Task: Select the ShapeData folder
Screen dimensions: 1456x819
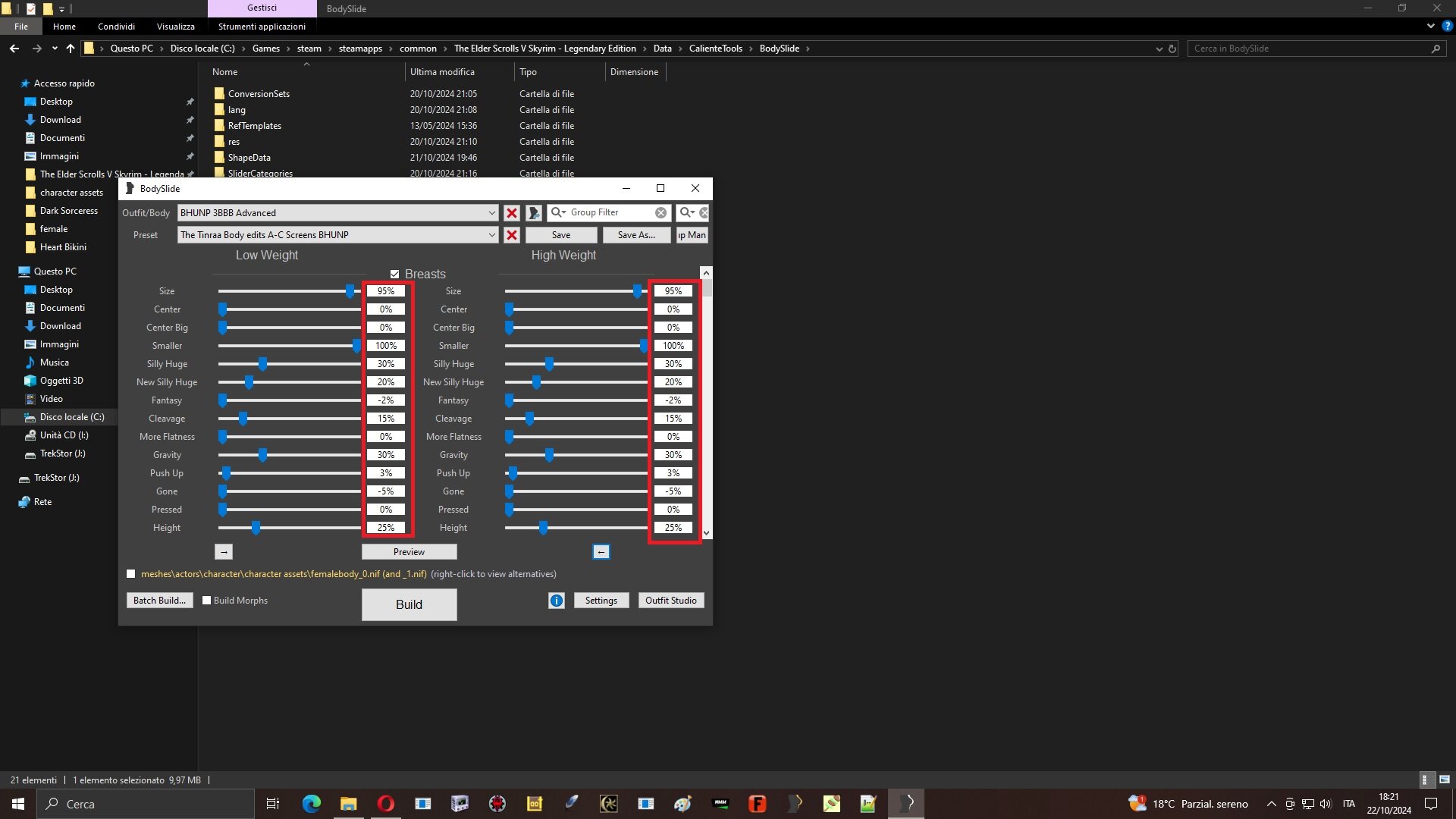Action: tap(249, 158)
